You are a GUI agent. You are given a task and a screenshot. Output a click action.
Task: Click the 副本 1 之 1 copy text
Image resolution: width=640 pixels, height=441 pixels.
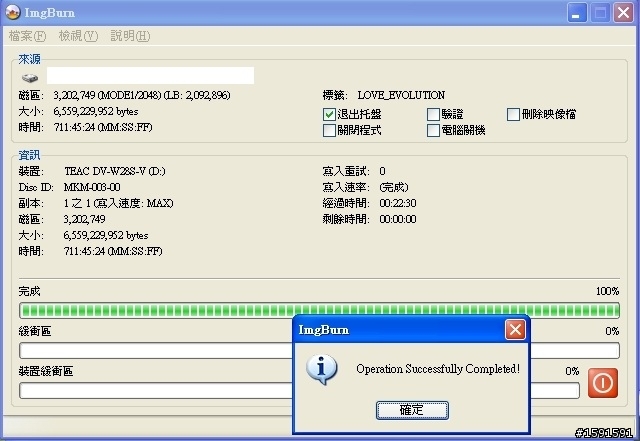coord(118,203)
